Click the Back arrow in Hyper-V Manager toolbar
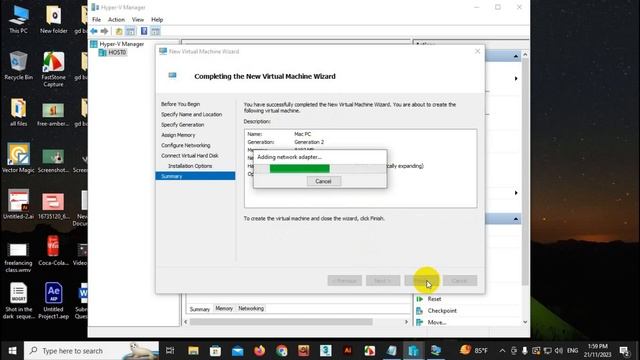 pos(94,31)
